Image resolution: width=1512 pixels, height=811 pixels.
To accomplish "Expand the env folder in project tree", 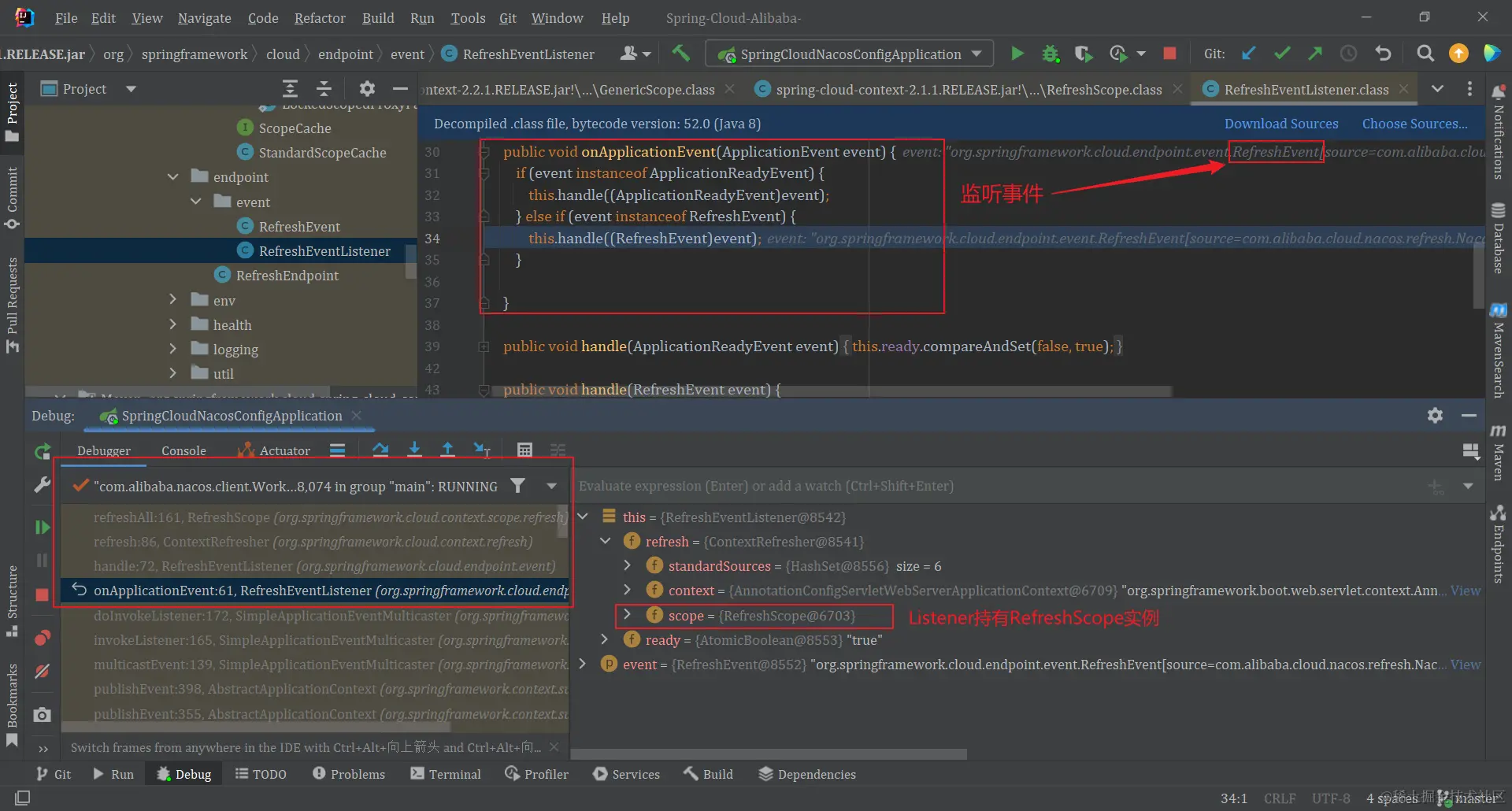I will (173, 300).
